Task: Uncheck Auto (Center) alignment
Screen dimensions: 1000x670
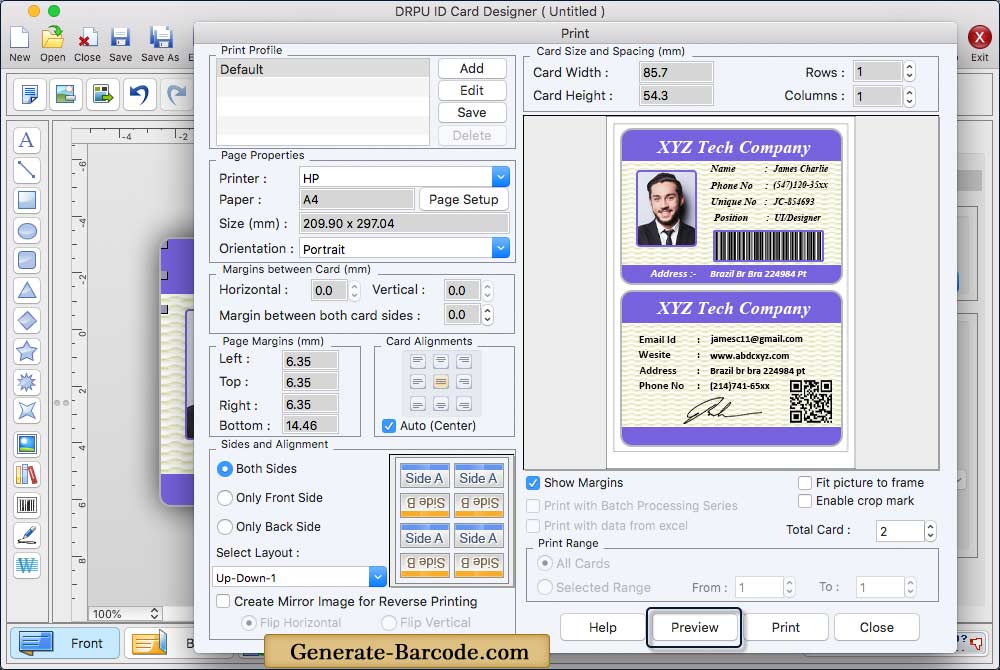Action: (388, 426)
